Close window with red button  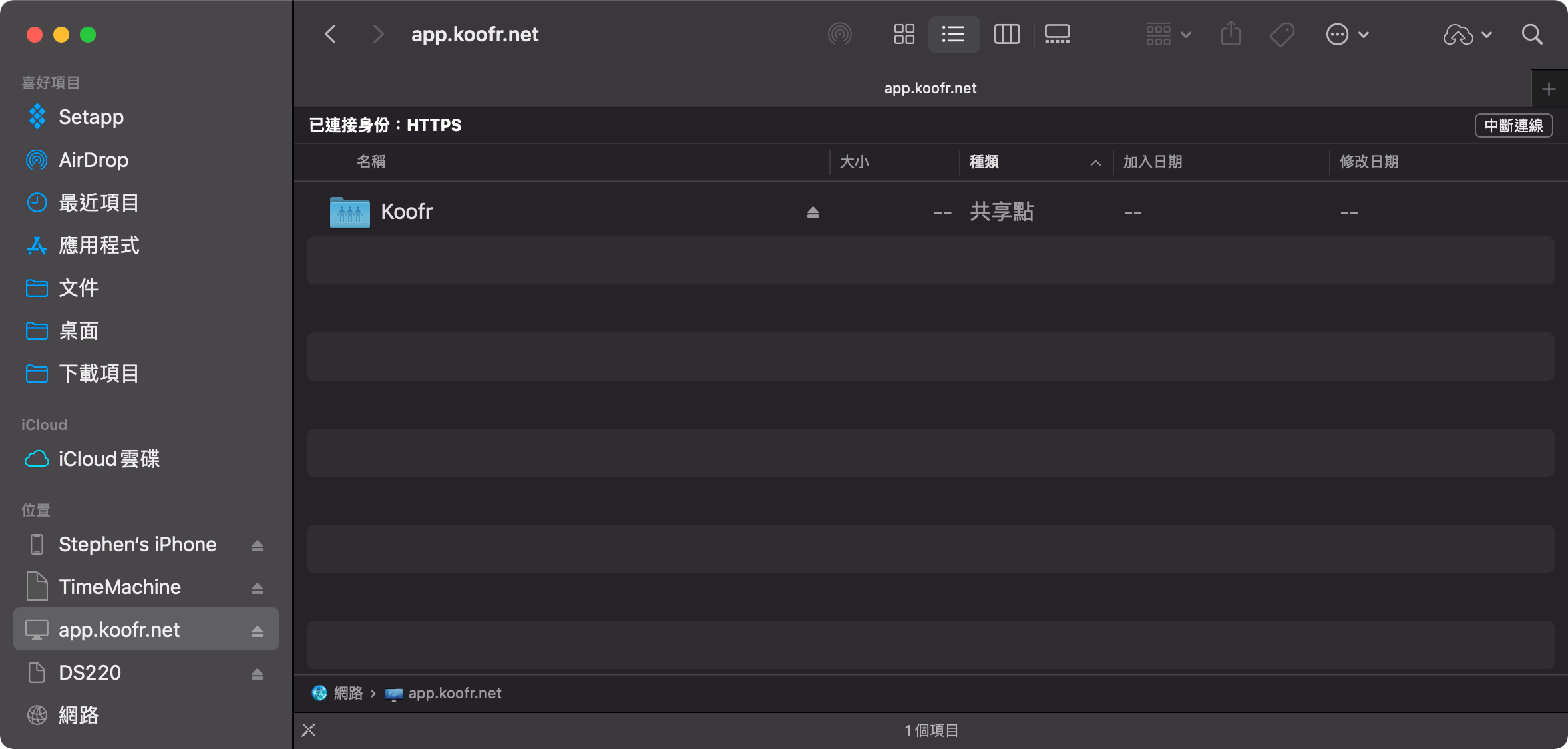click(35, 35)
